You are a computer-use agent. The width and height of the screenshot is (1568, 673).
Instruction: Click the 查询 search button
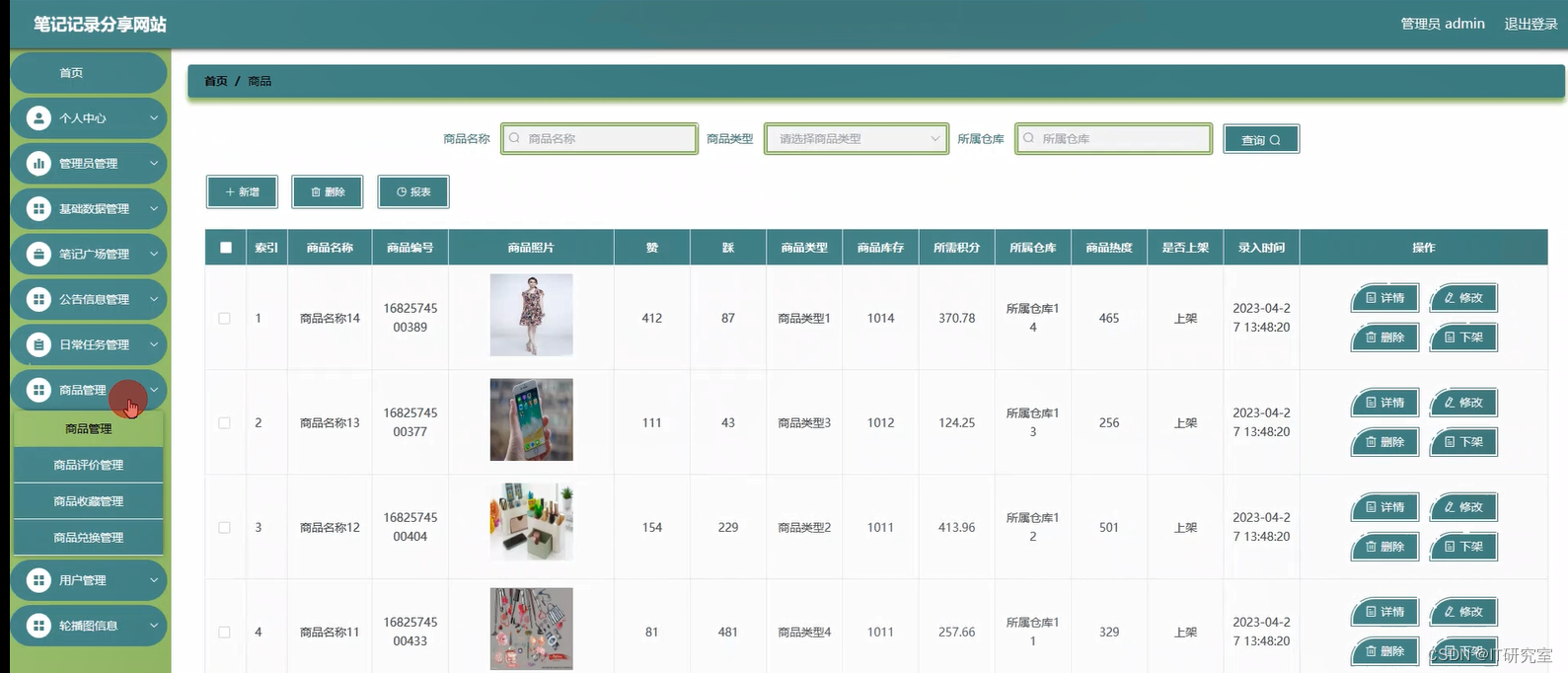(x=1261, y=139)
